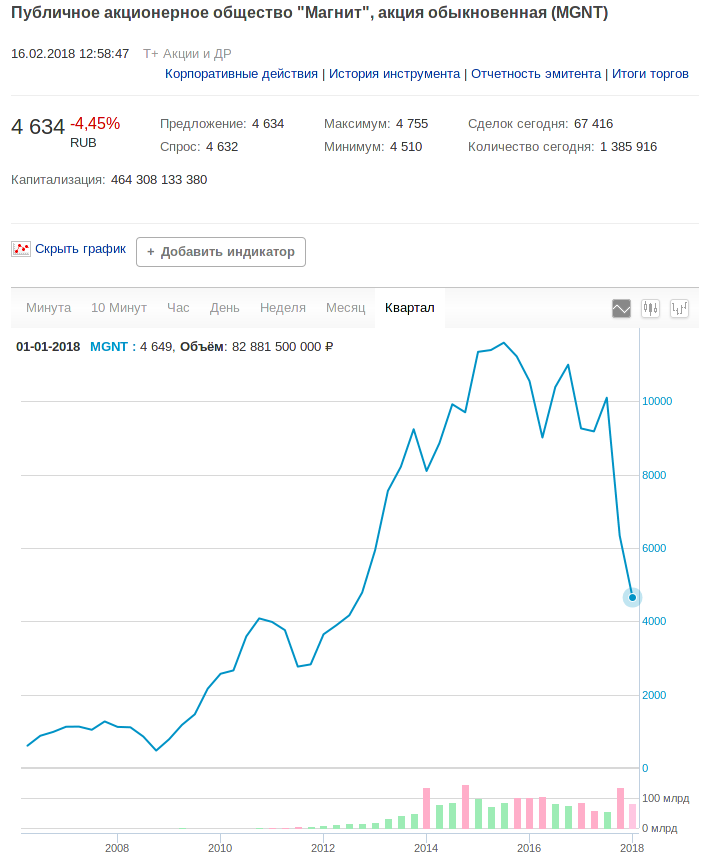Click the Максимум value 4 755
The width and height of the screenshot is (711, 857).
click(x=412, y=124)
